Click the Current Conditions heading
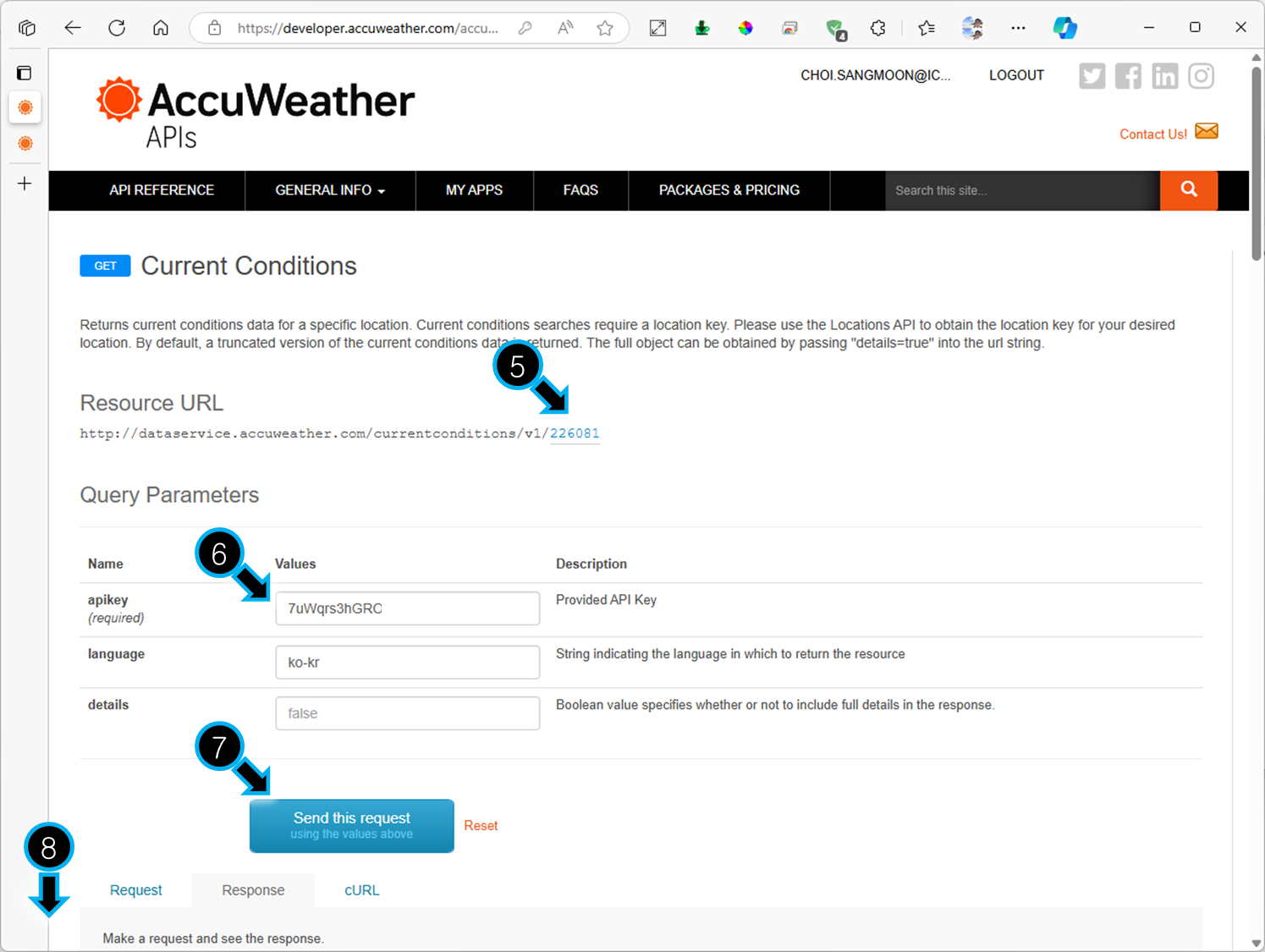The image size is (1265, 952). point(249,266)
